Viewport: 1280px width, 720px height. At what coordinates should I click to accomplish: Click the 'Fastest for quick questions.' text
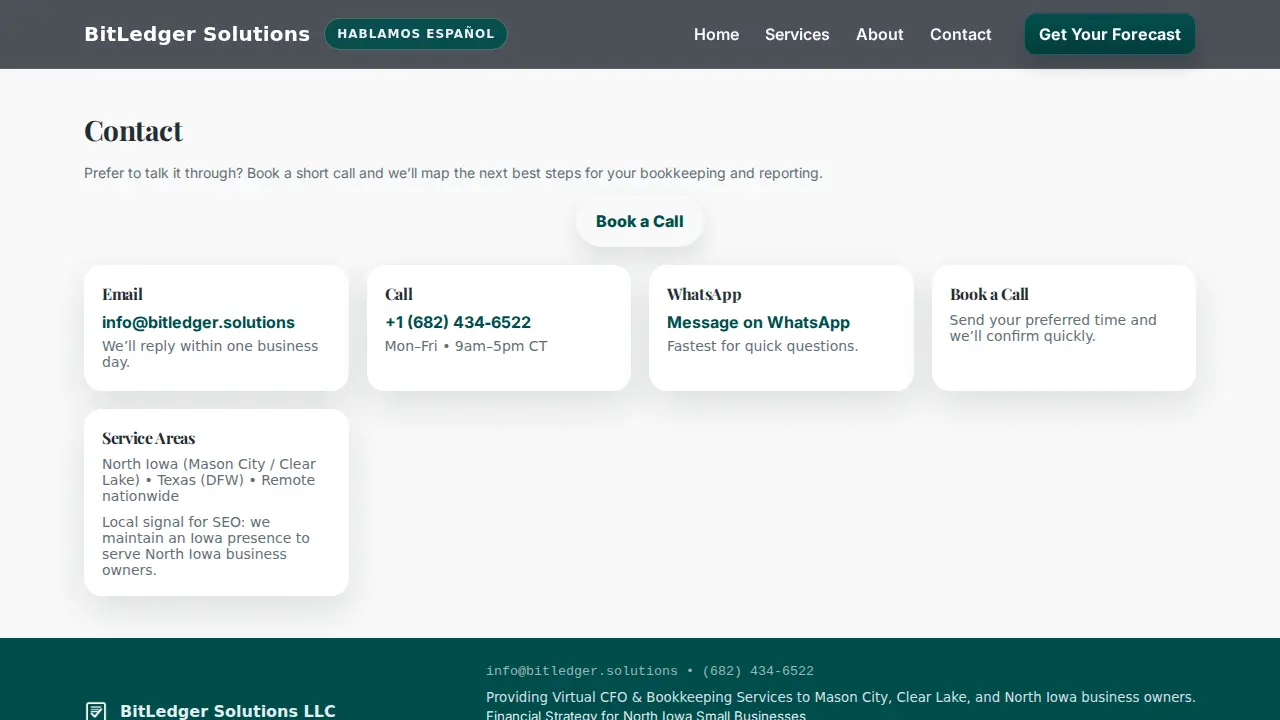[762, 346]
